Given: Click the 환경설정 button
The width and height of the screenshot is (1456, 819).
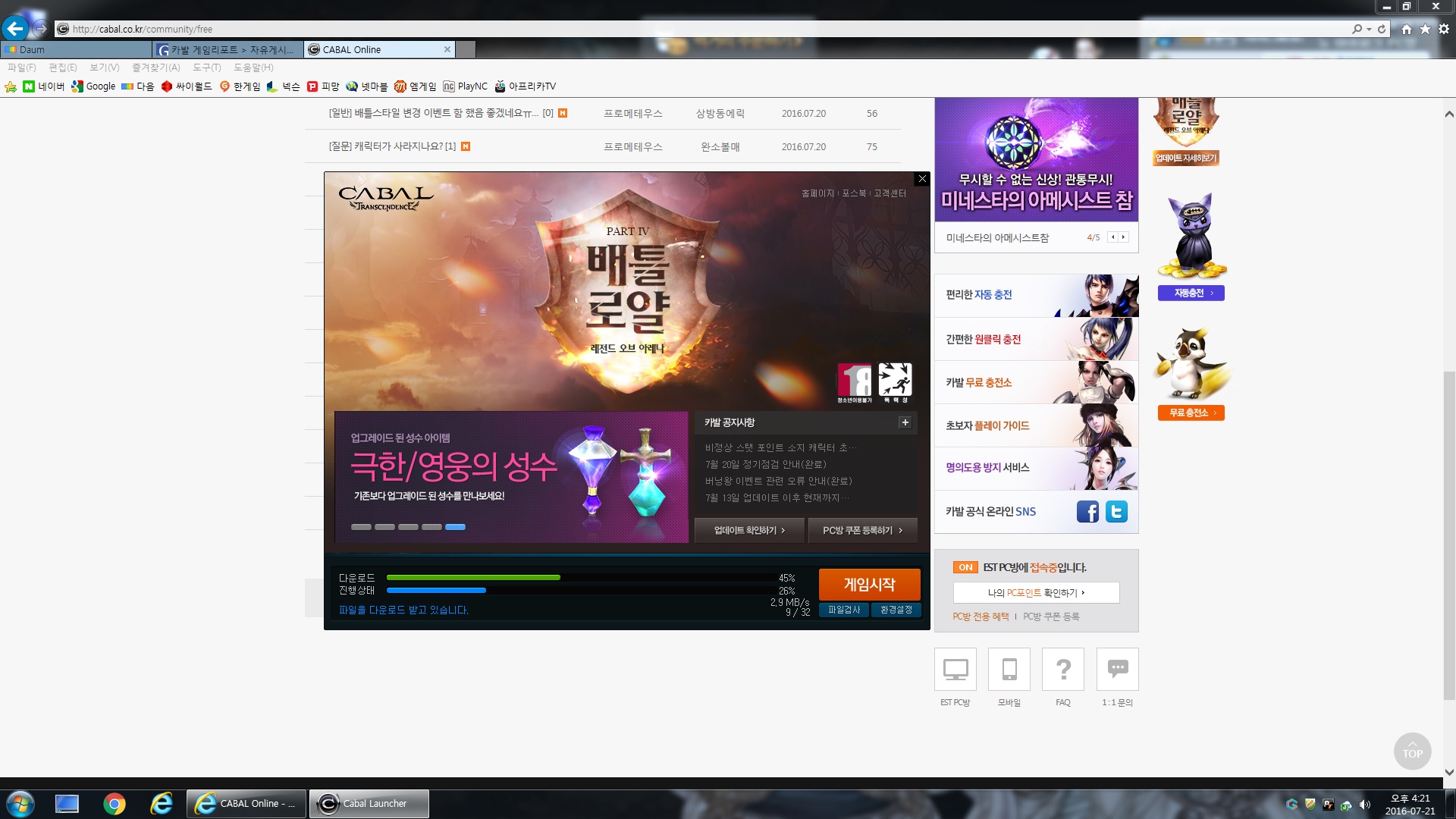Looking at the screenshot, I should 896,610.
